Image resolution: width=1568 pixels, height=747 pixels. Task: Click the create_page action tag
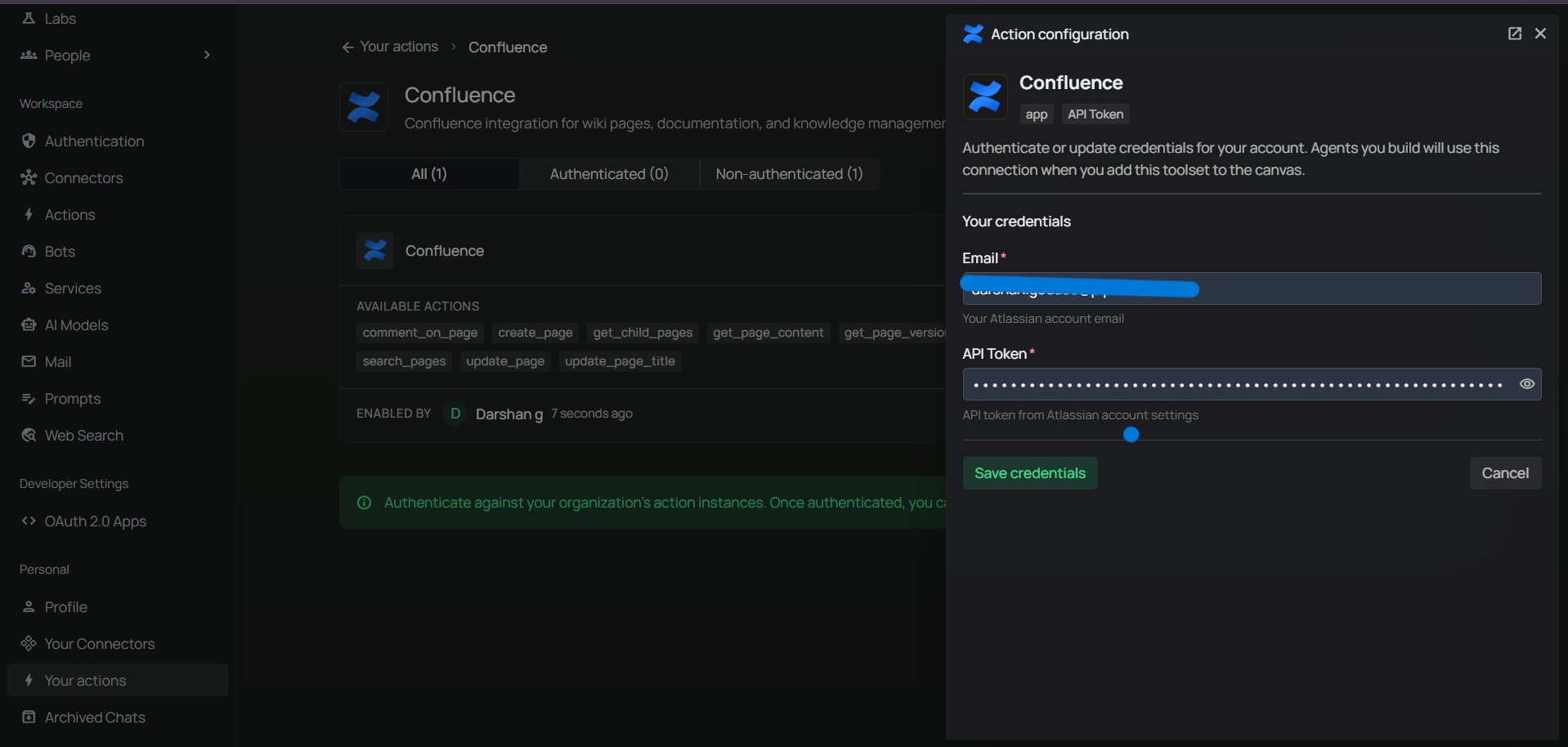pos(535,333)
